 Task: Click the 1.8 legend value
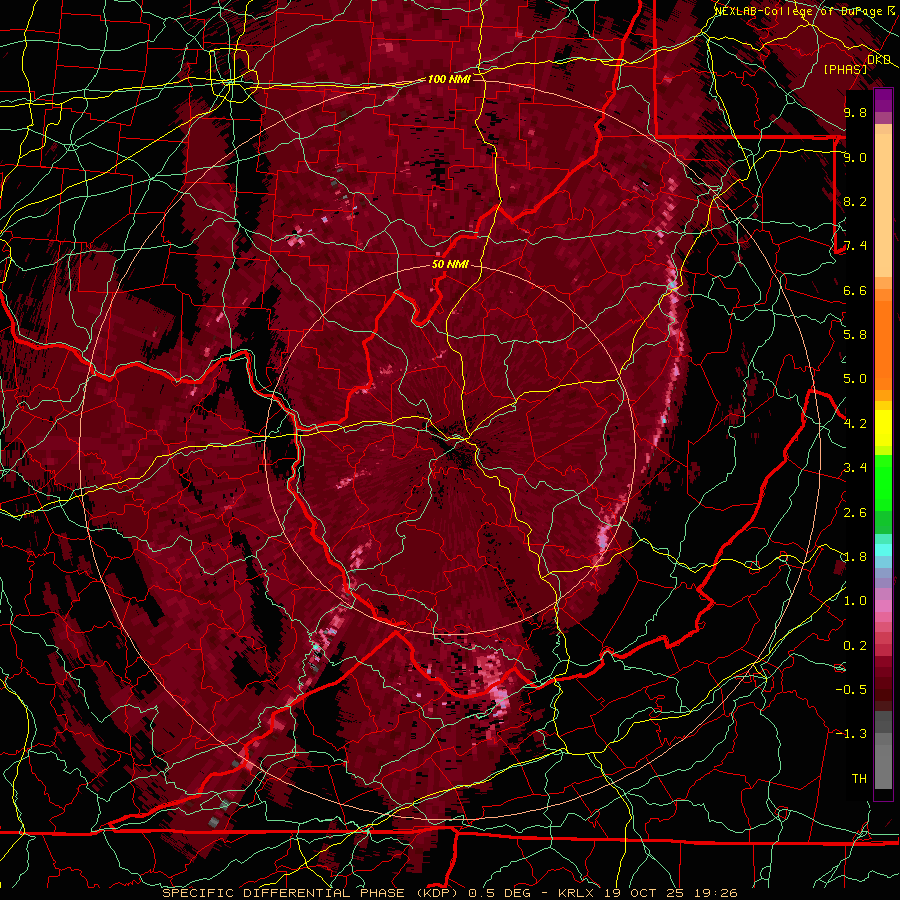coord(855,557)
